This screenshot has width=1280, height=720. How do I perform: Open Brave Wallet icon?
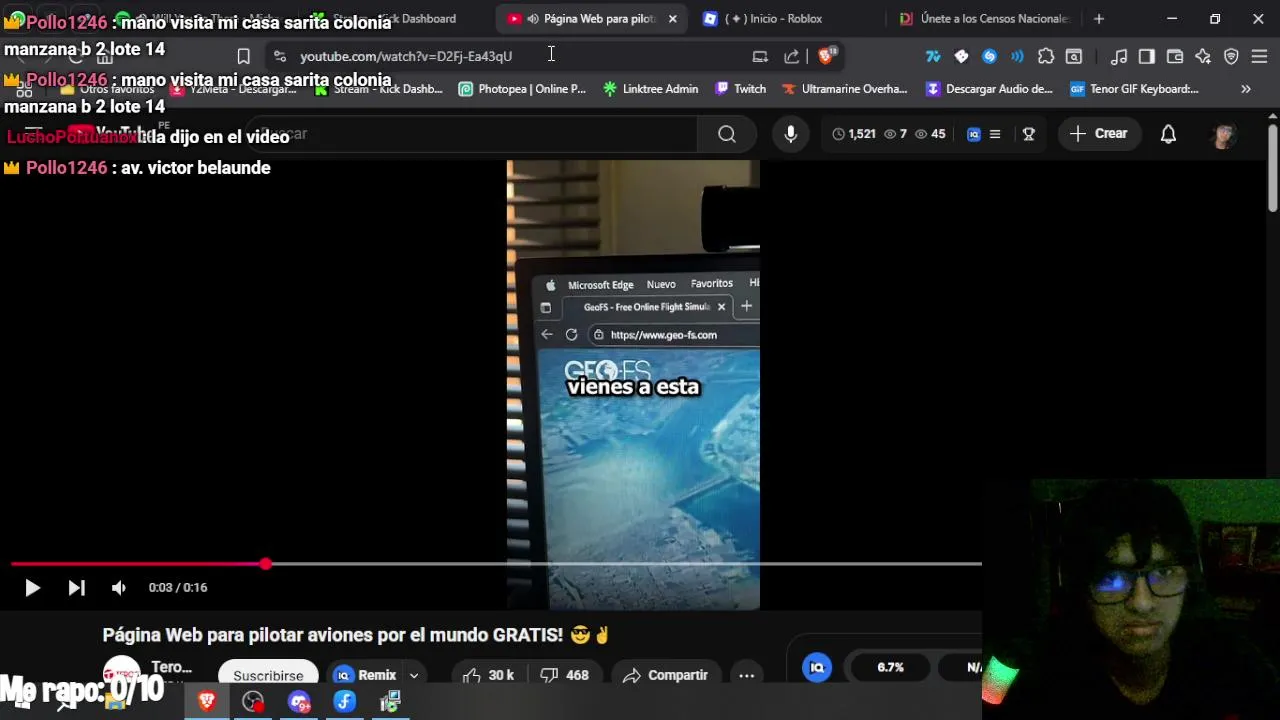pos(1175,57)
